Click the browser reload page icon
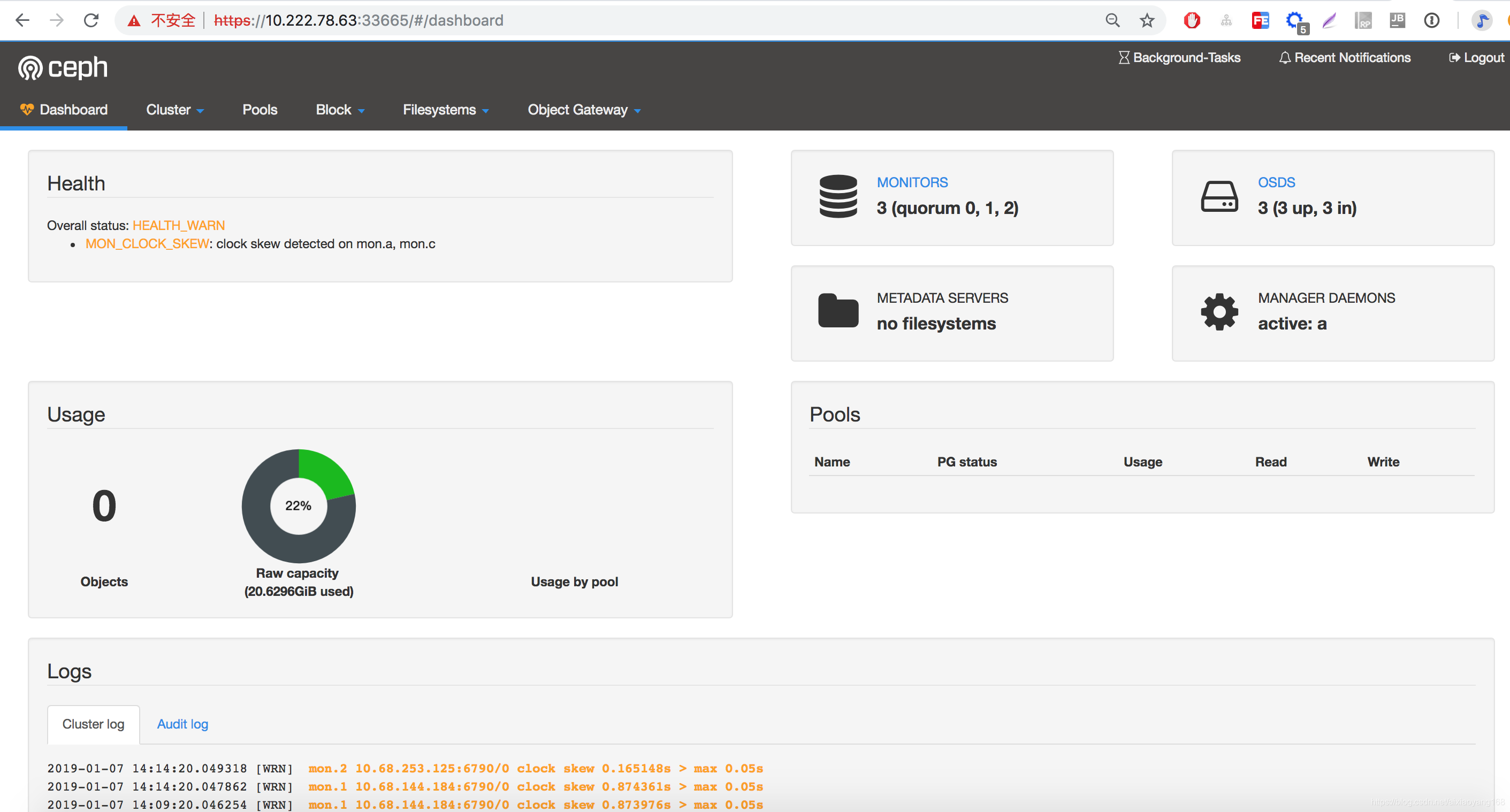 (x=91, y=20)
